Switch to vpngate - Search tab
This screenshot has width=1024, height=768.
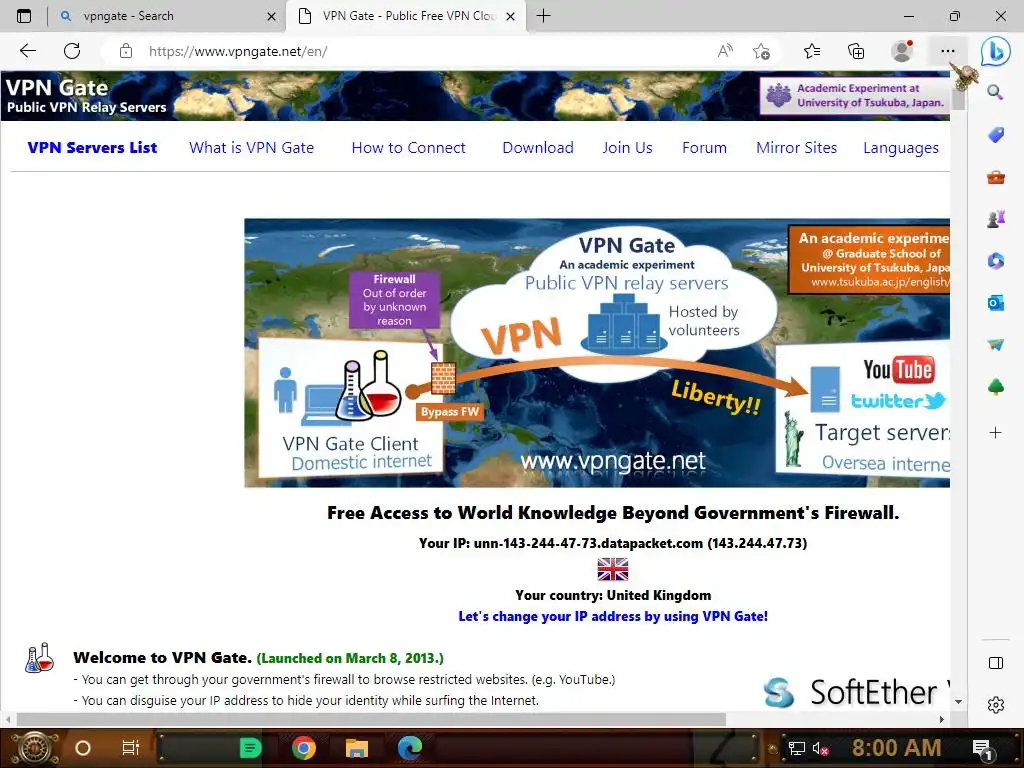167,16
